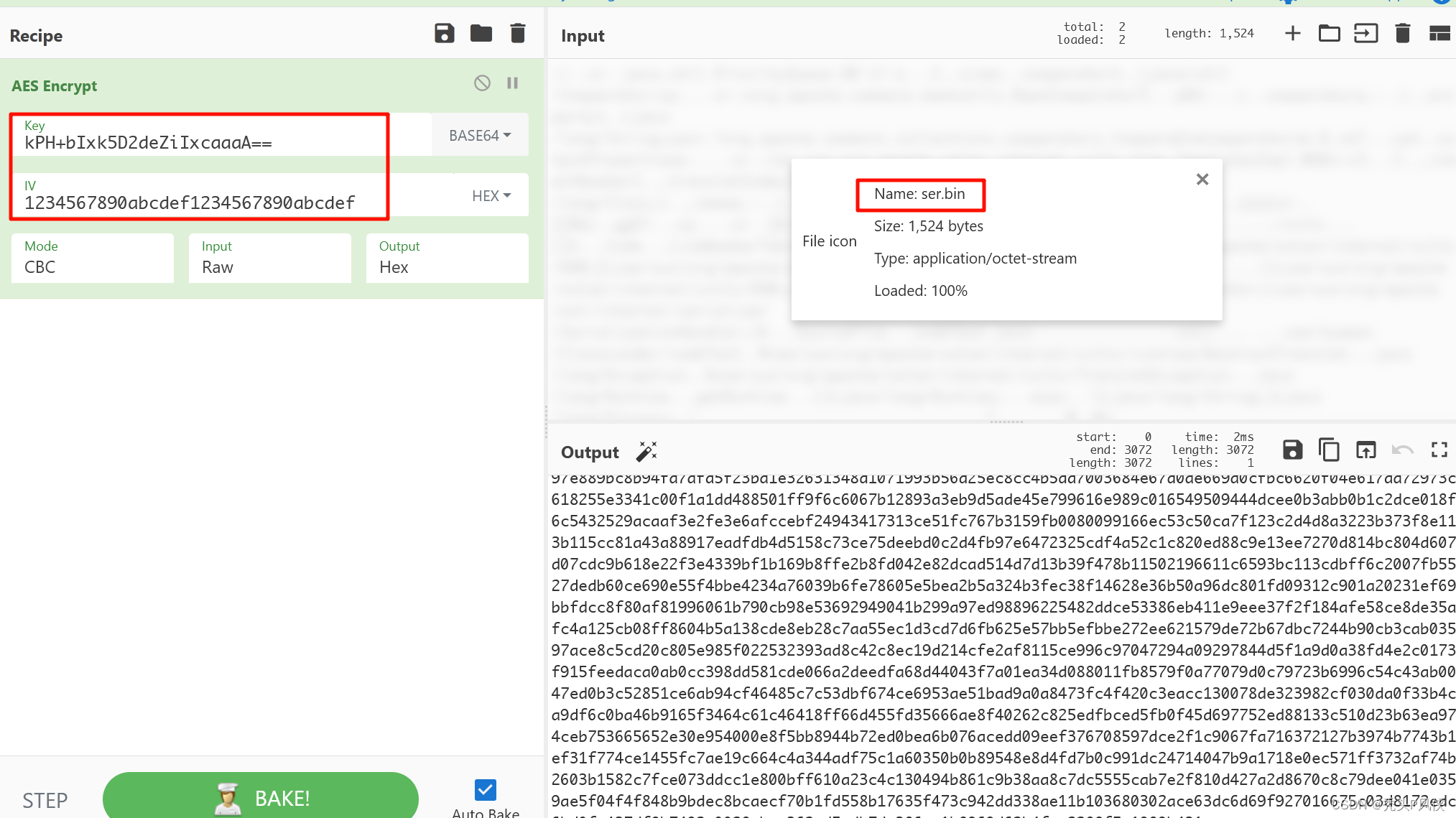Close the file details popup
The height and width of the screenshot is (818, 1456).
point(1202,180)
